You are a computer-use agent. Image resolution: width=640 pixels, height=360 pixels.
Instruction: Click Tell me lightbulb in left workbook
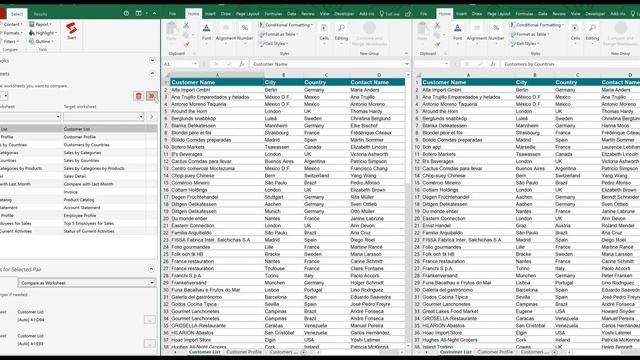point(382,14)
